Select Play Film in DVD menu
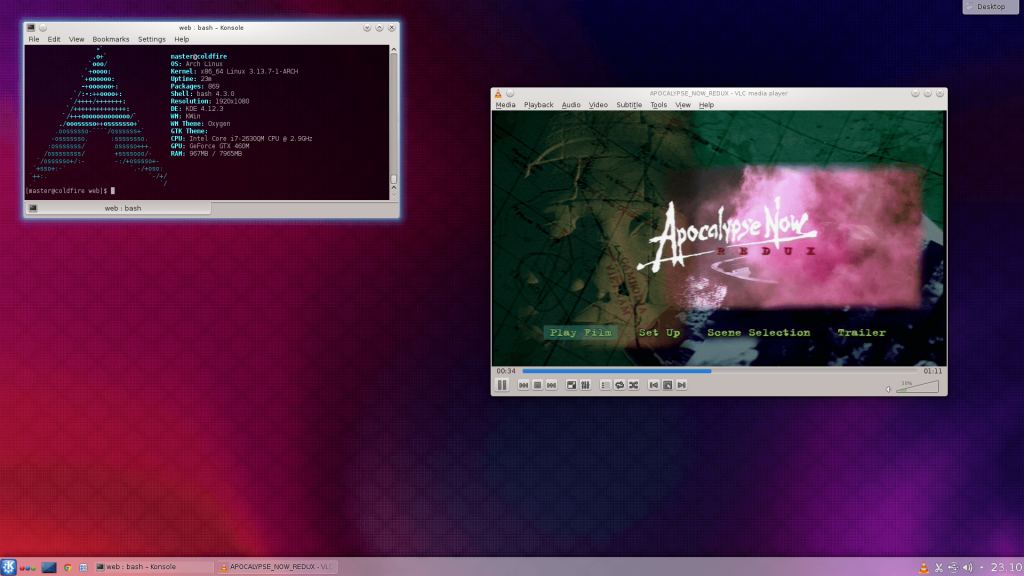 581,332
